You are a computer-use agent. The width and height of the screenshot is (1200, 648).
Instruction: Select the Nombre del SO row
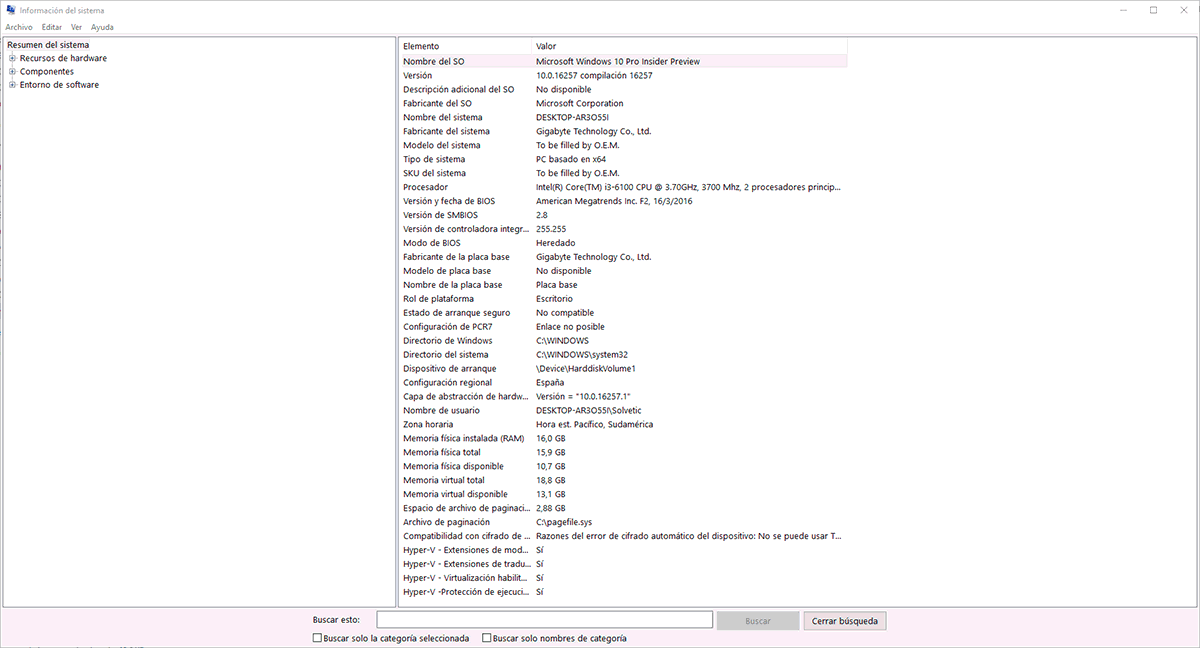[623, 61]
